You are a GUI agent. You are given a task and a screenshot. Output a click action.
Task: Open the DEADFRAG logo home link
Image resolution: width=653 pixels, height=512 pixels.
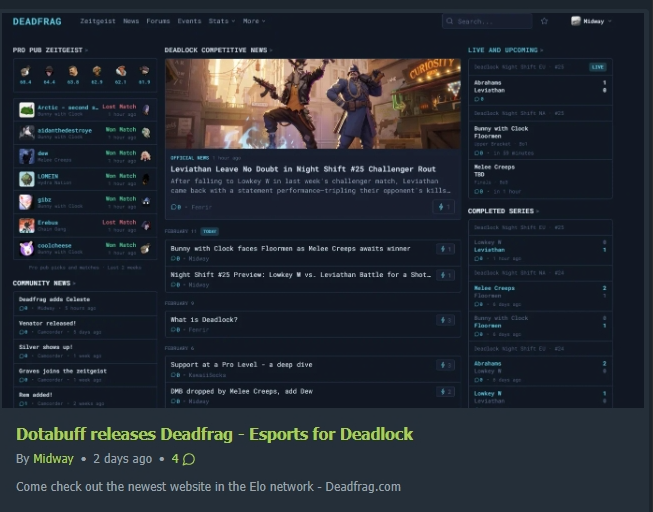[37, 22]
